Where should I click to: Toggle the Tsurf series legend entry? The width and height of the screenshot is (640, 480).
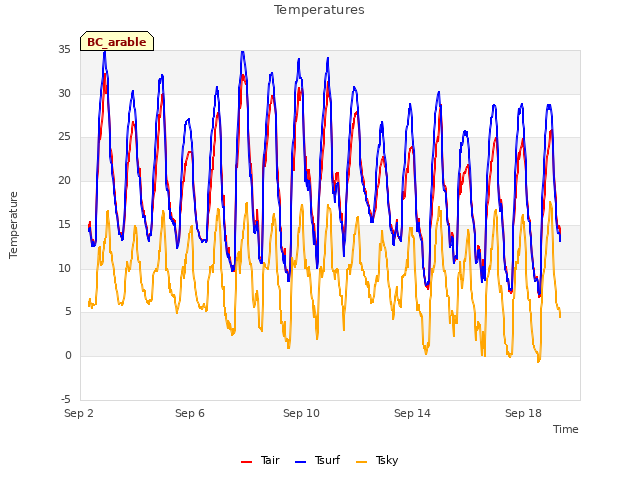coord(318,460)
